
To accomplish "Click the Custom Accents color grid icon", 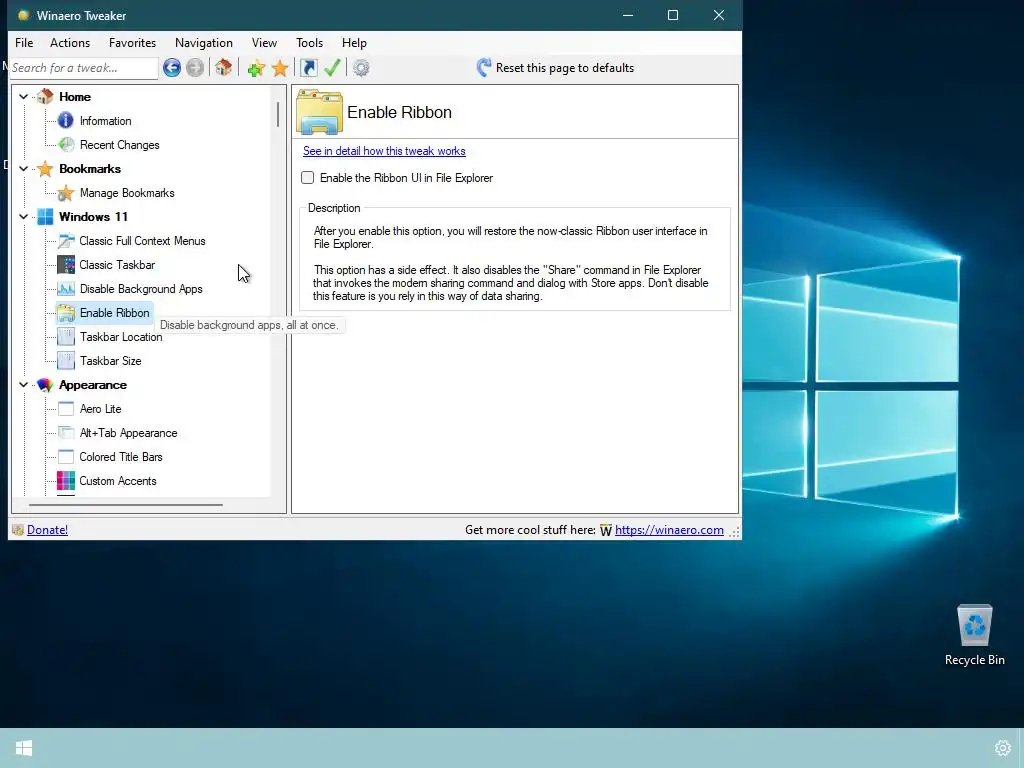I will coord(66,481).
